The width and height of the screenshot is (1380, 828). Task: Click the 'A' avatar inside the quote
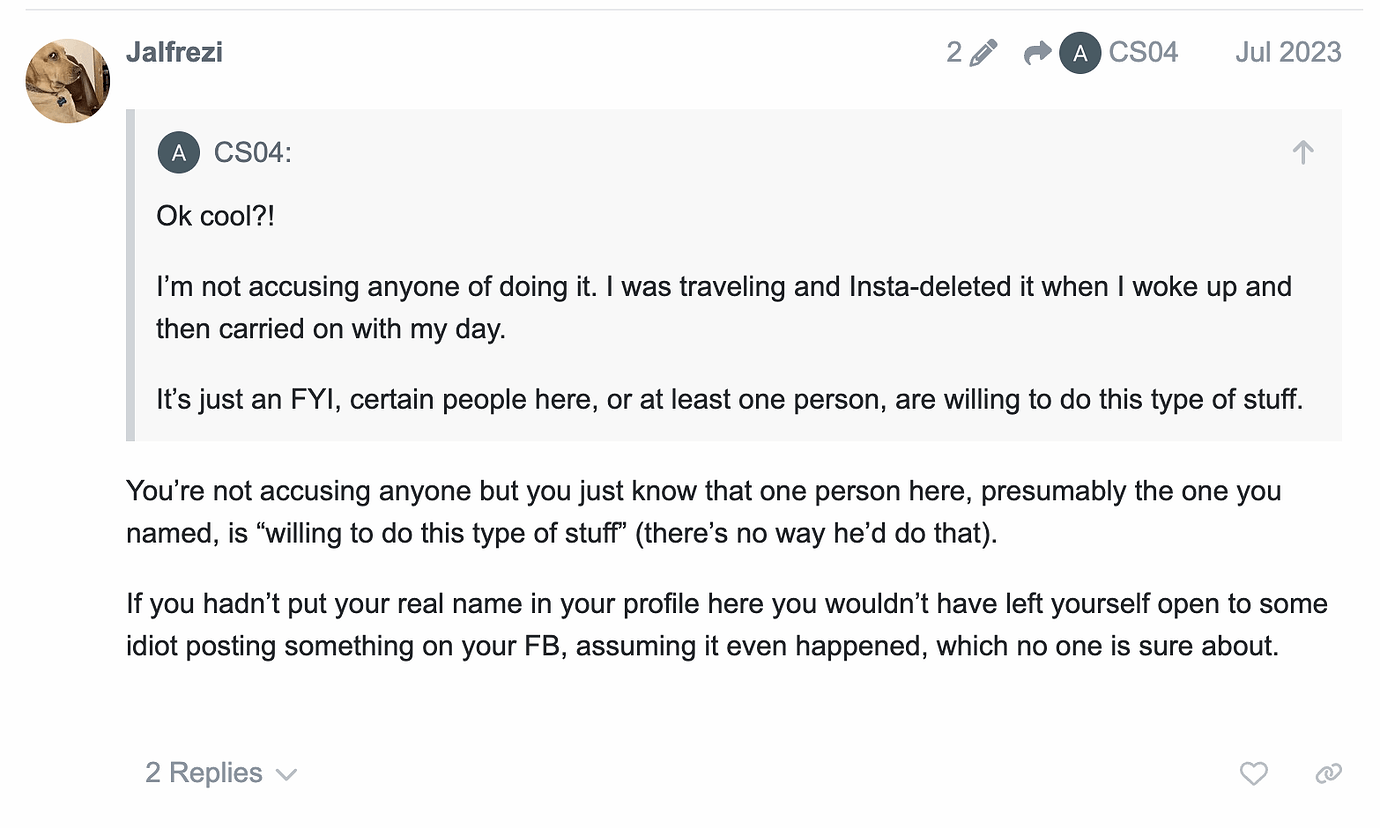click(x=178, y=153)
